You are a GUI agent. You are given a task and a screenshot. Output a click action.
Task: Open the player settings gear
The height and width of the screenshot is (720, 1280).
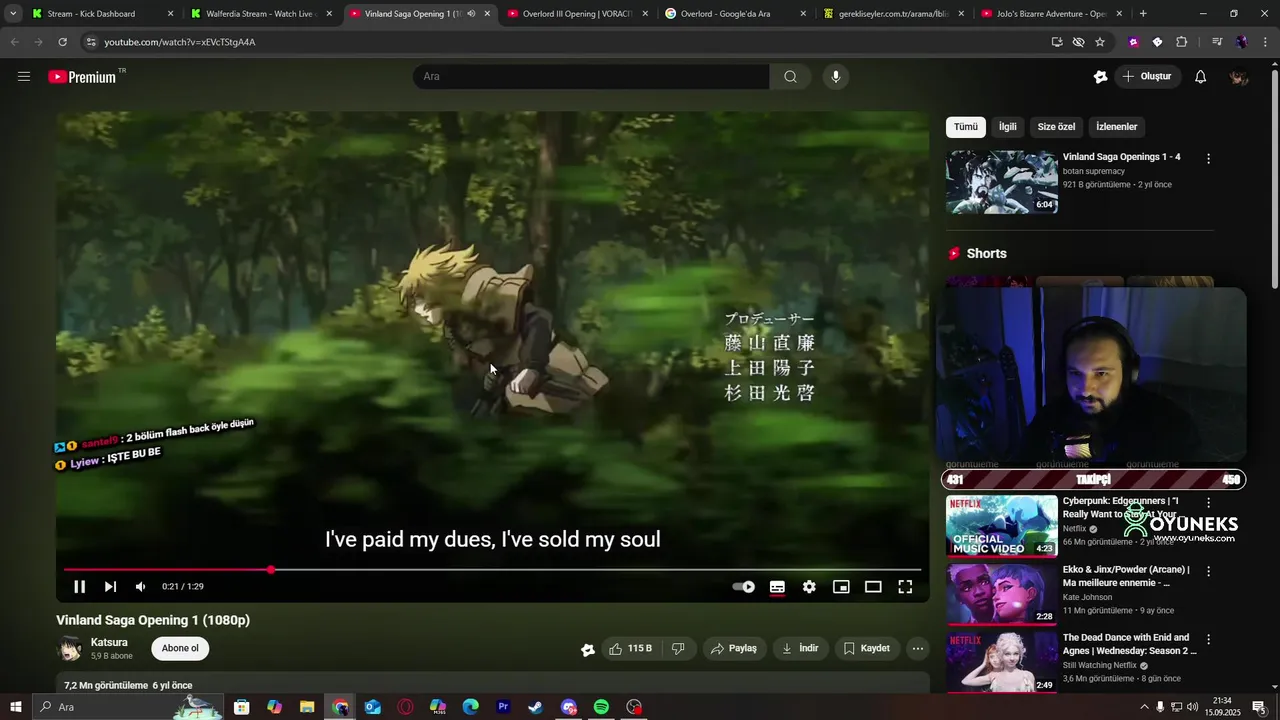tap(809, 587)
